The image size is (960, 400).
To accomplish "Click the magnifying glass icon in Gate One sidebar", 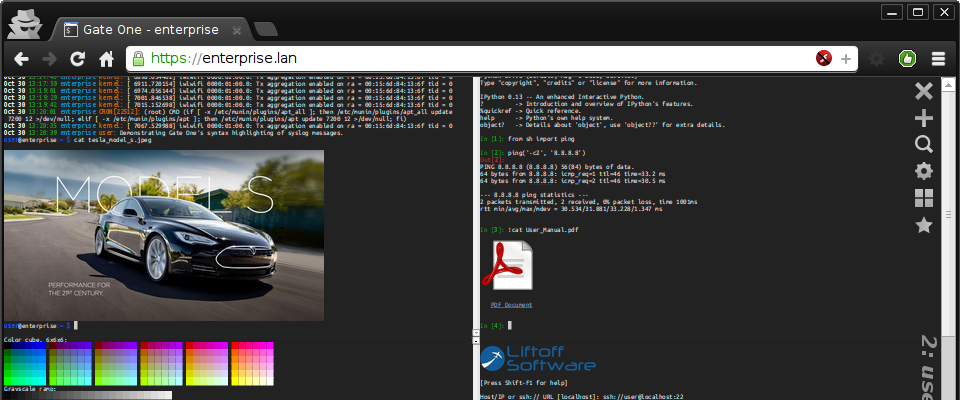I will pyautogui.click(x=924, y=145).
